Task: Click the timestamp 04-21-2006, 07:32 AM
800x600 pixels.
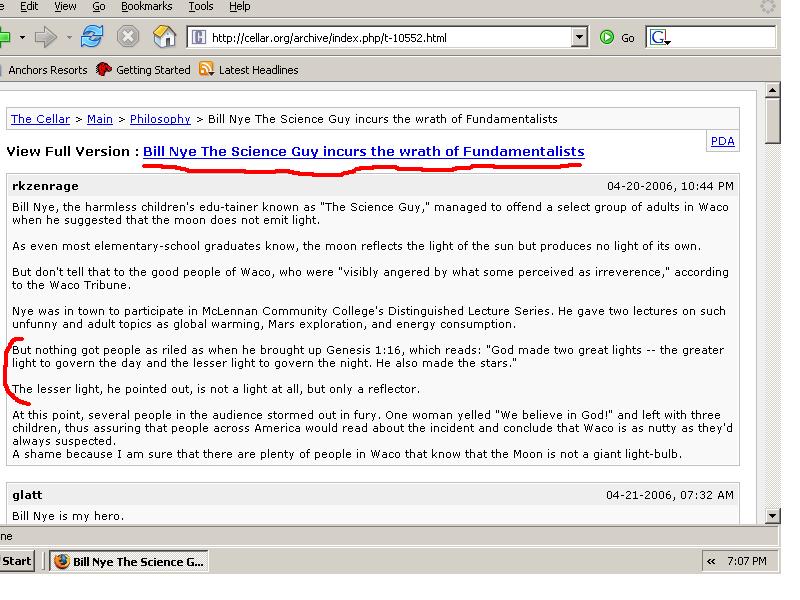Action: [x=669, y=495]
